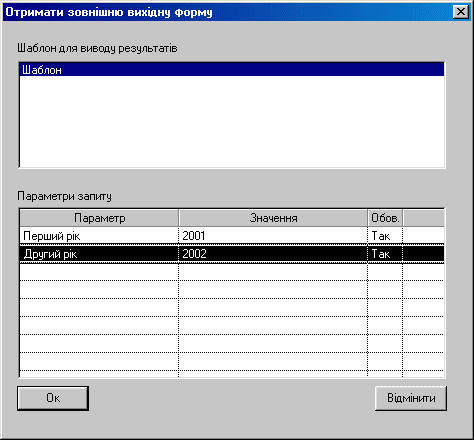Select the Перший рік parameter row
The image size is (474, 440).
click(x=232, y=236)
